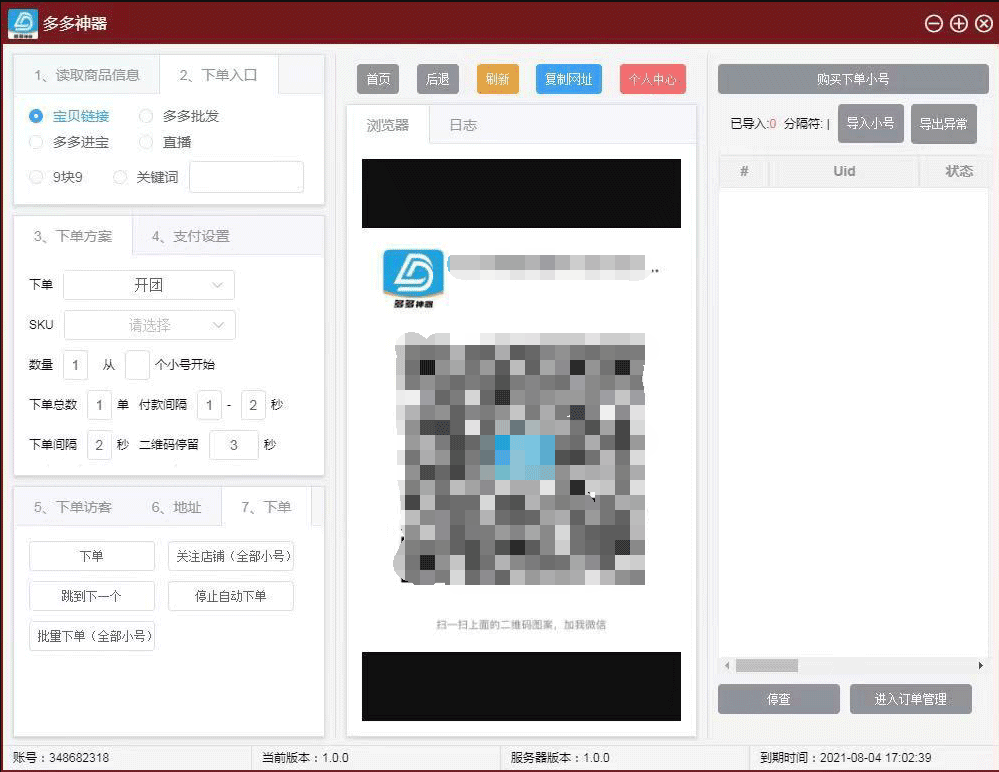
Task: Click the 付款间隔 maximum seconds field
Action: (x=253, y=405)
